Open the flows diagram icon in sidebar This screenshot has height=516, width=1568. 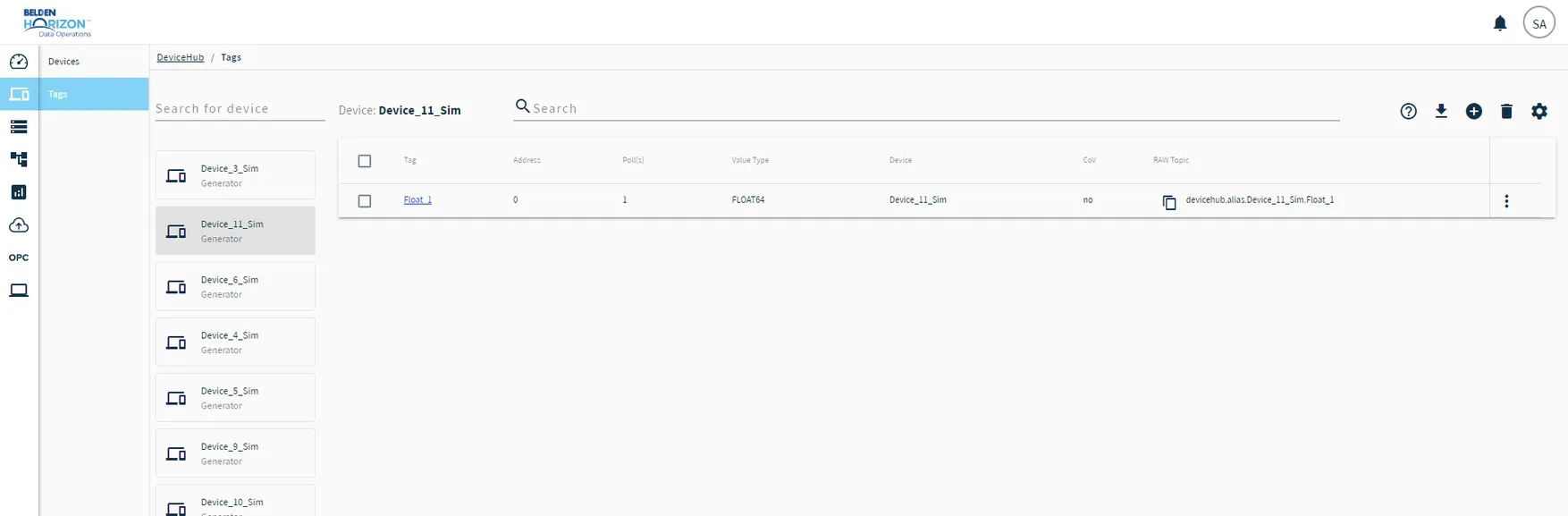coord(19,159)
